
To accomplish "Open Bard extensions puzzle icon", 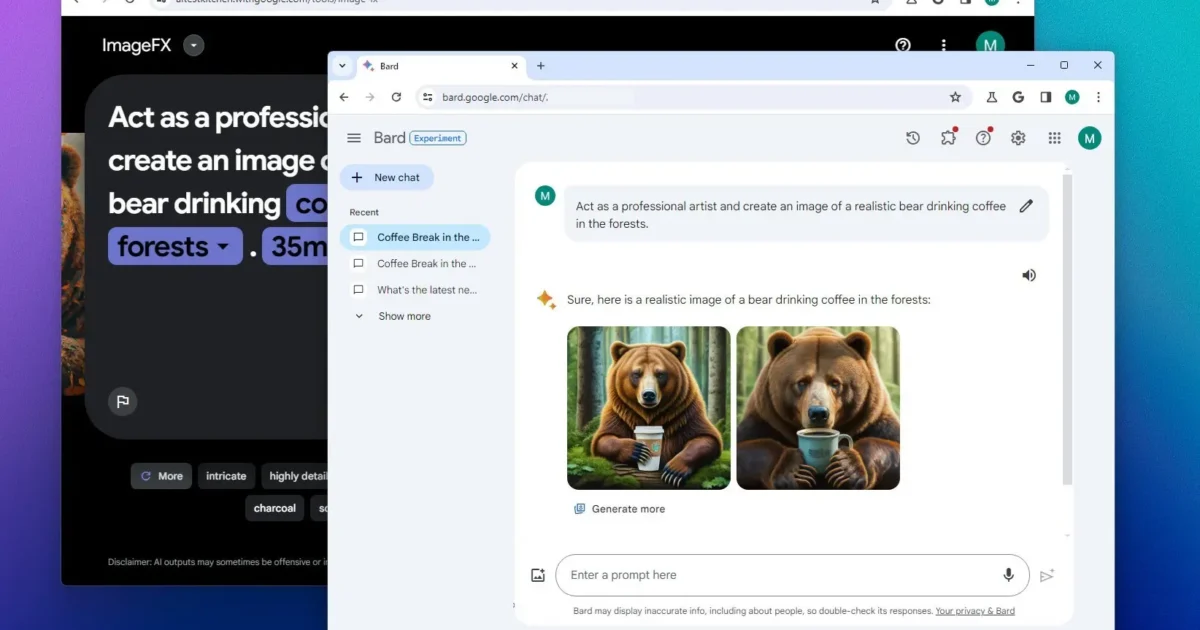I will click(949, 138).
